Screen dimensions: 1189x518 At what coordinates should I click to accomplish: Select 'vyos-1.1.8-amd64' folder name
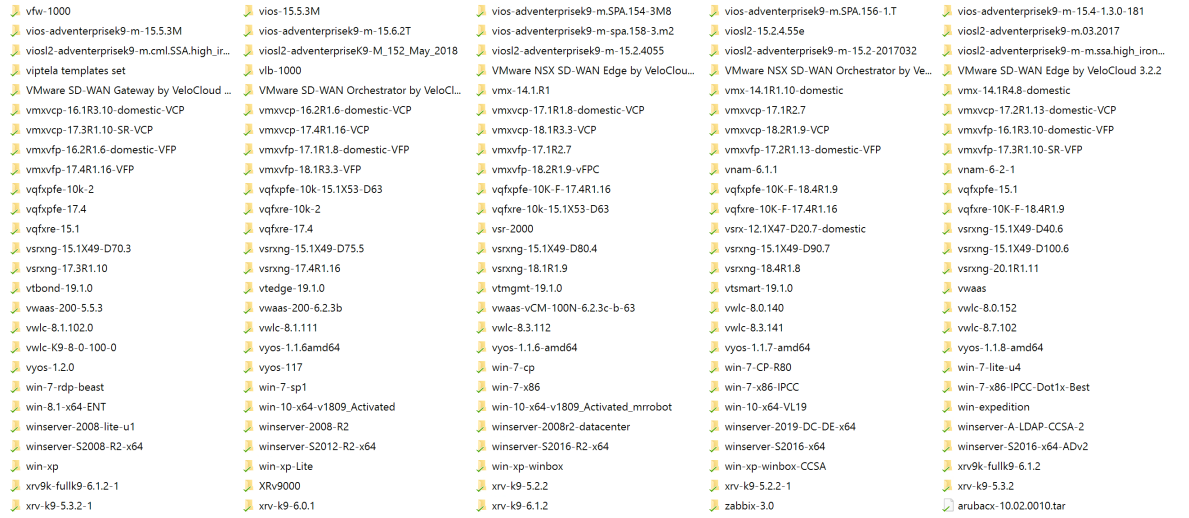(x=1000, y=347)
